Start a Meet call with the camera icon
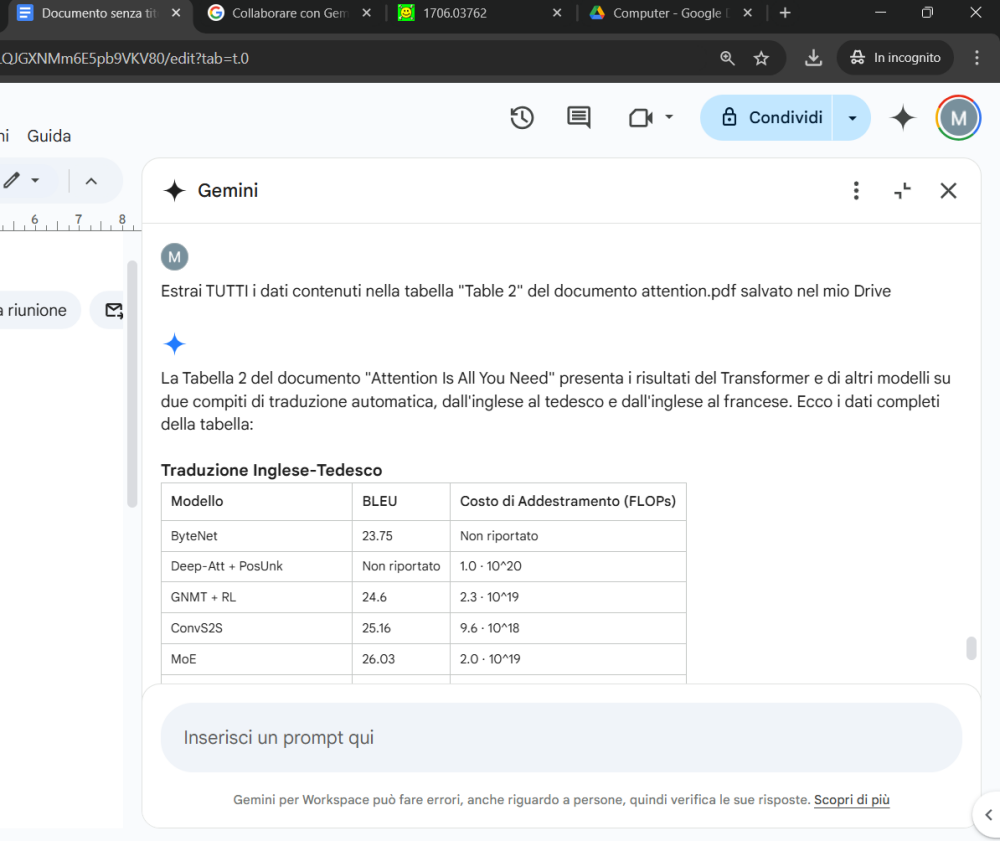The image size is (1000, 841). pos(641,118)
